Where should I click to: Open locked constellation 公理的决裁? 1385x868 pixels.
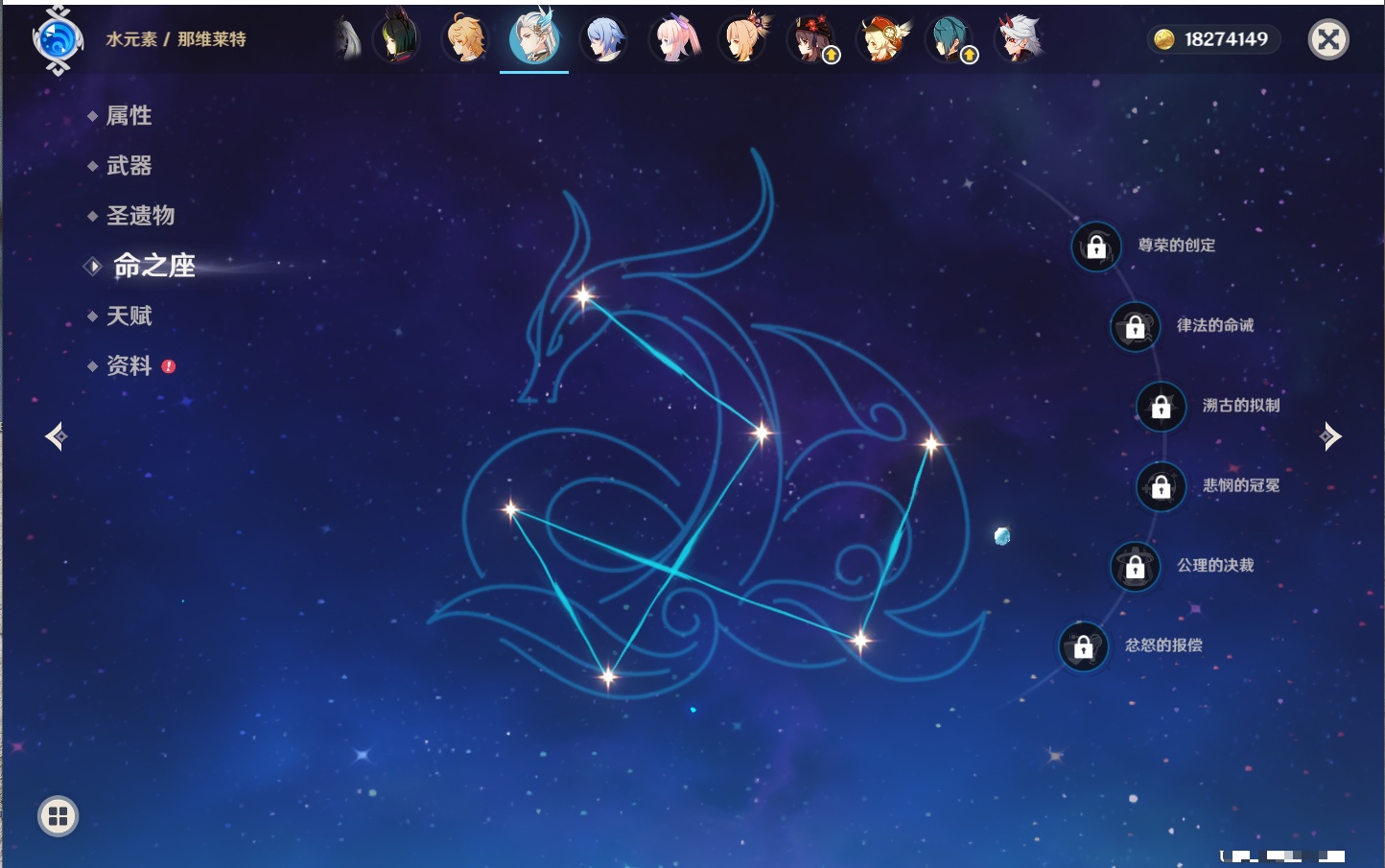pos(1136,567)
